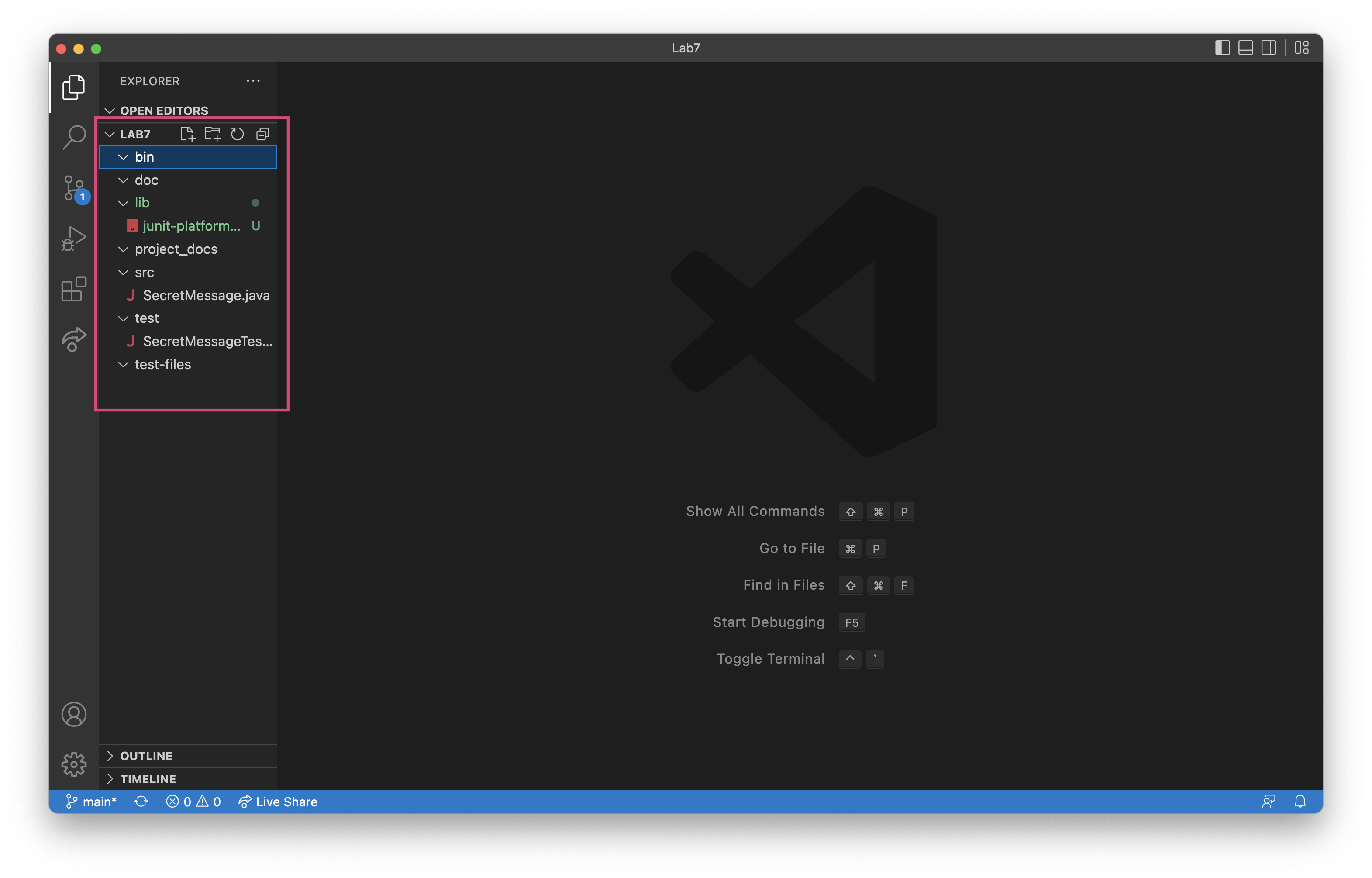Open notifications bell in status bar

pos(1300,802)
